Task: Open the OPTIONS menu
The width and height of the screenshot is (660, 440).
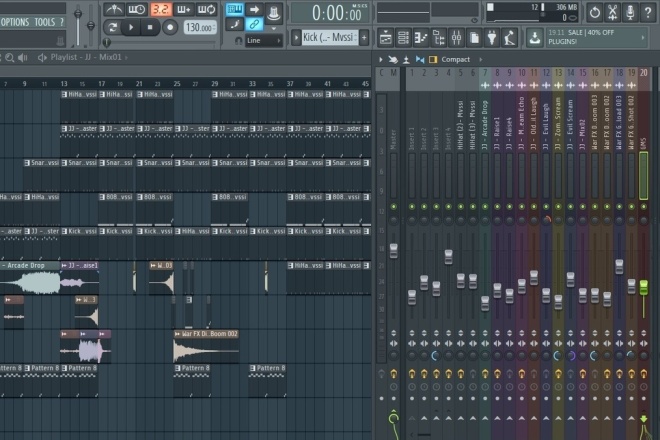Action: click(15, 22)
